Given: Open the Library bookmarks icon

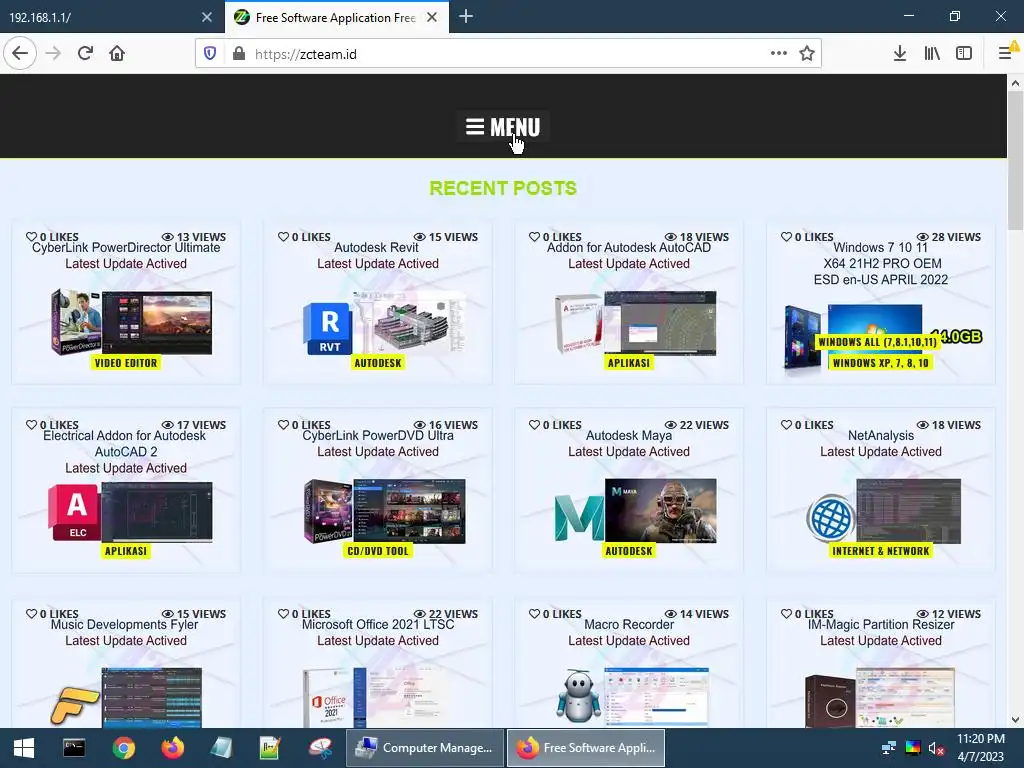Looking at the screenshot, I should click(932, 54).
